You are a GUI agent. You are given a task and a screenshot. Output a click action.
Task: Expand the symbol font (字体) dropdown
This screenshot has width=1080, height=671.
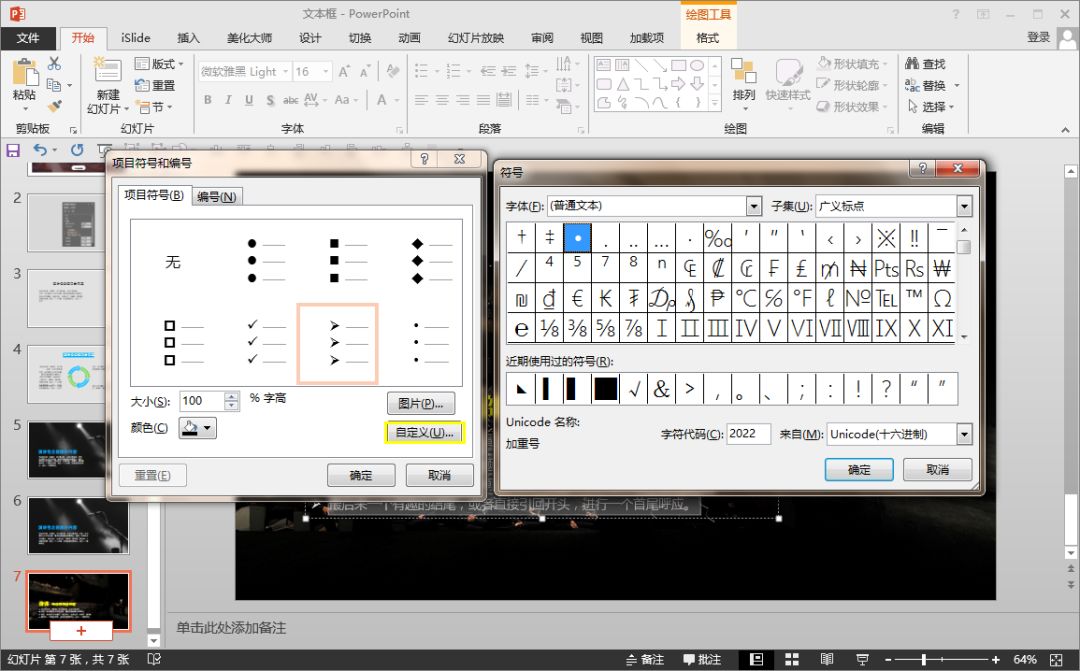[x=754, y=206]
